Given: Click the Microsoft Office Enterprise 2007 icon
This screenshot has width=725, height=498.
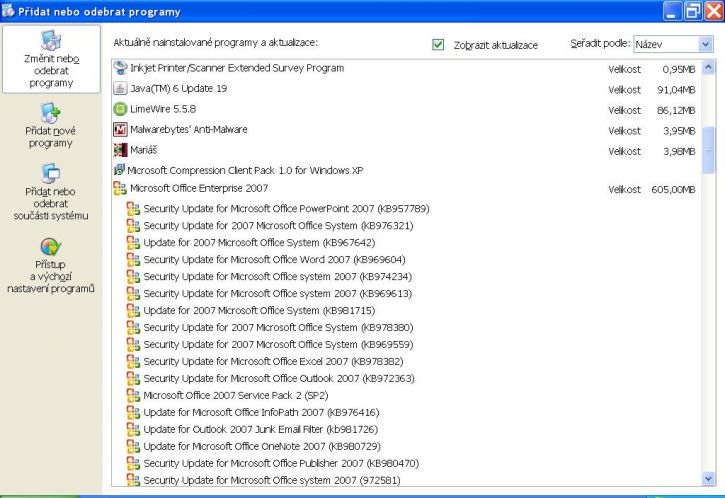Looking at the screenshot, I should coord(120,188).
